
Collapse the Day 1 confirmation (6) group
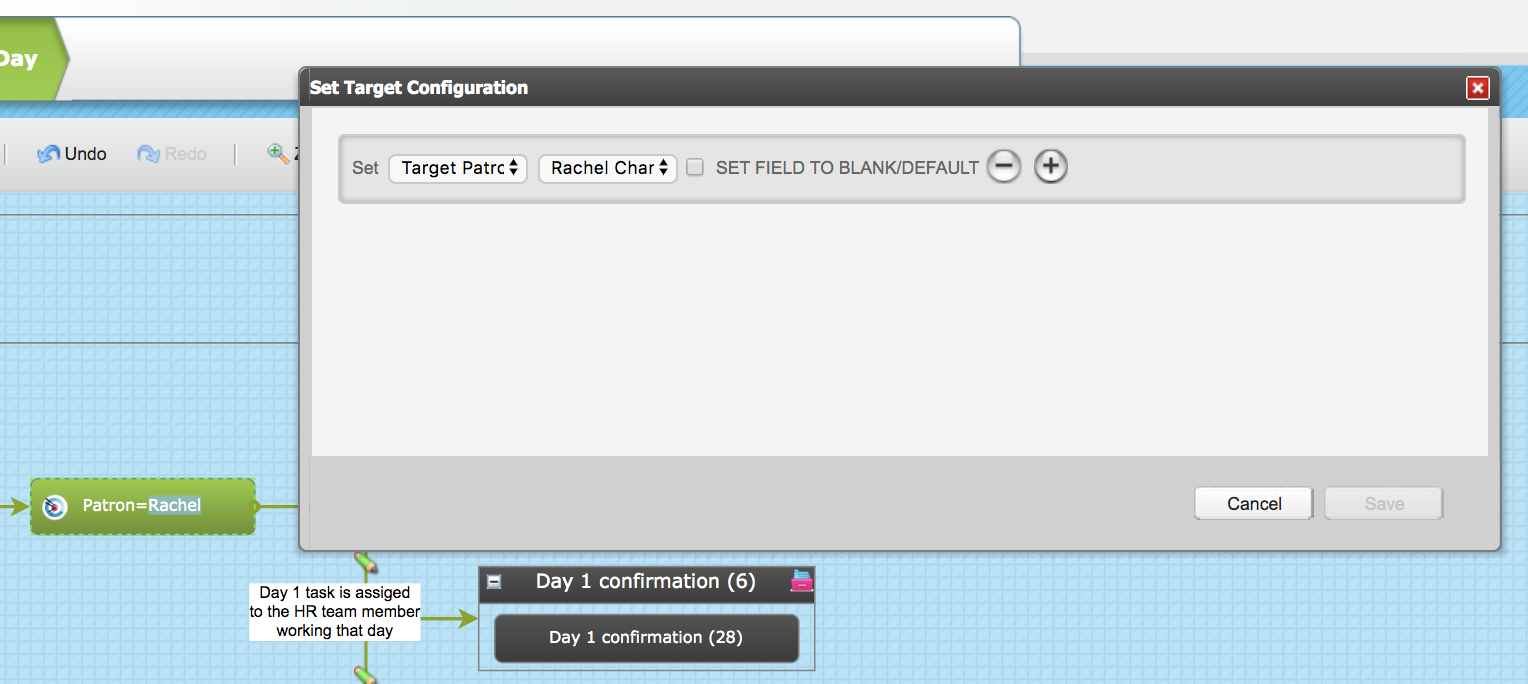[x=493, y=582]
